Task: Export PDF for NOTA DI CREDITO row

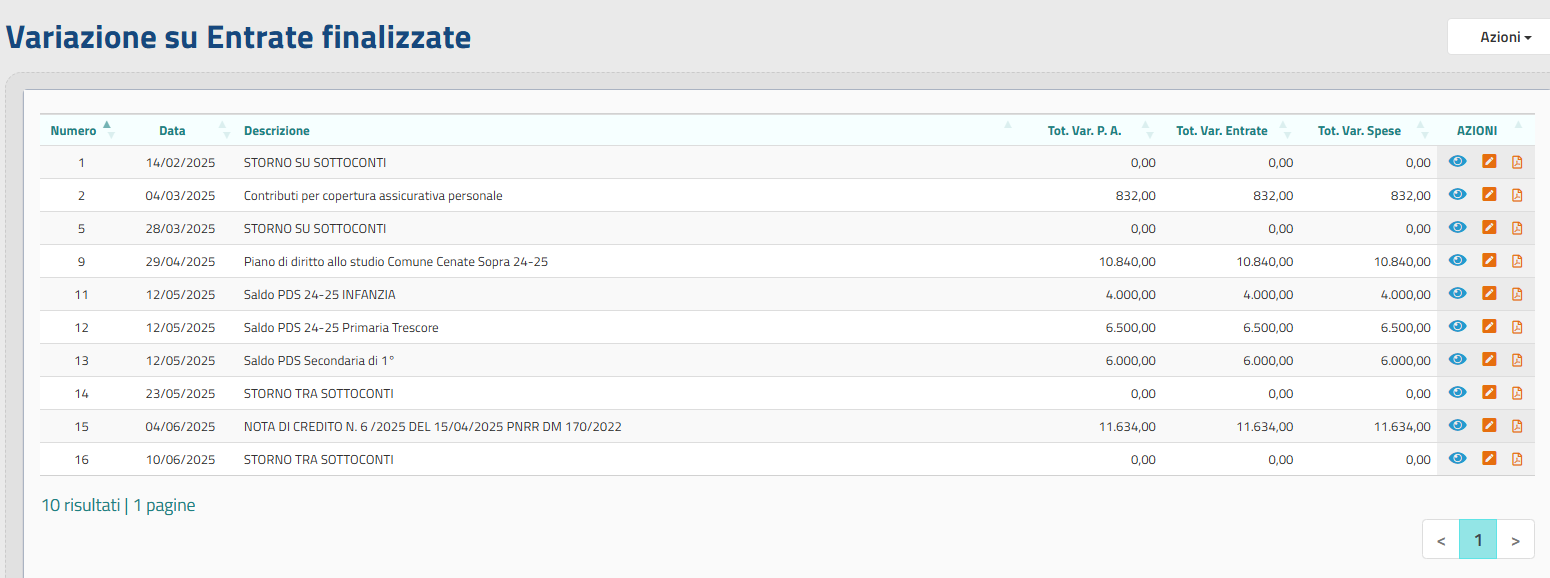Action: (1517, 426)
